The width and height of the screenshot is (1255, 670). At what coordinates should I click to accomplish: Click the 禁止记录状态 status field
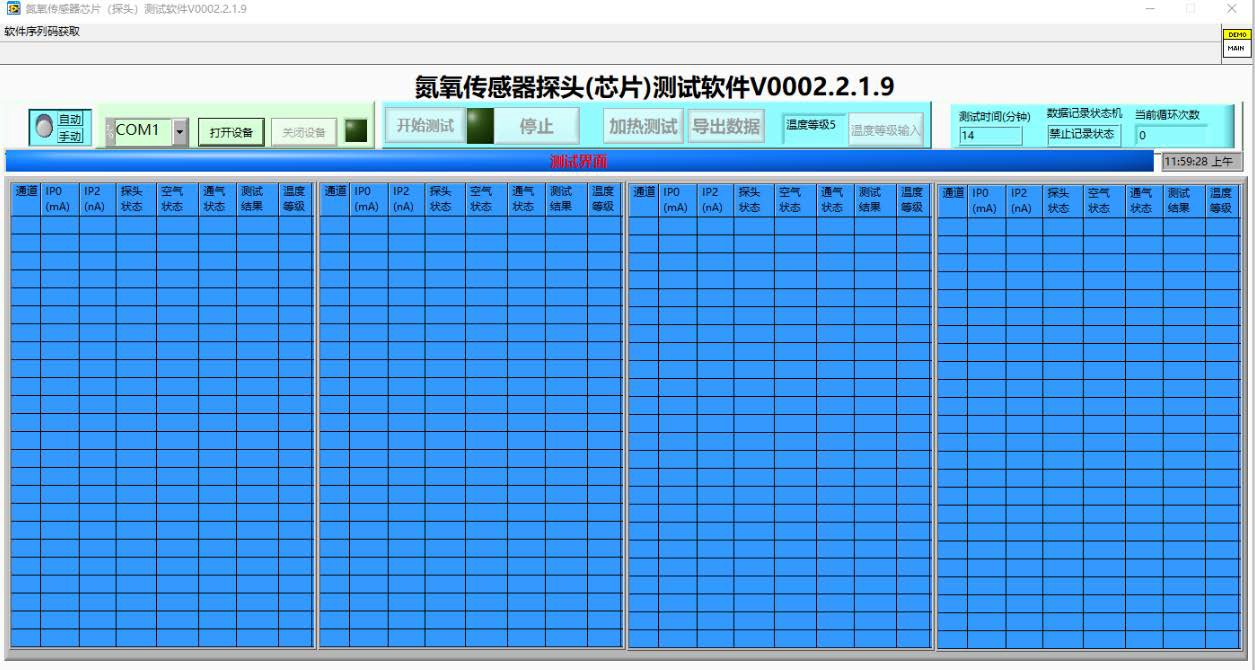(x=1084, y=134)
